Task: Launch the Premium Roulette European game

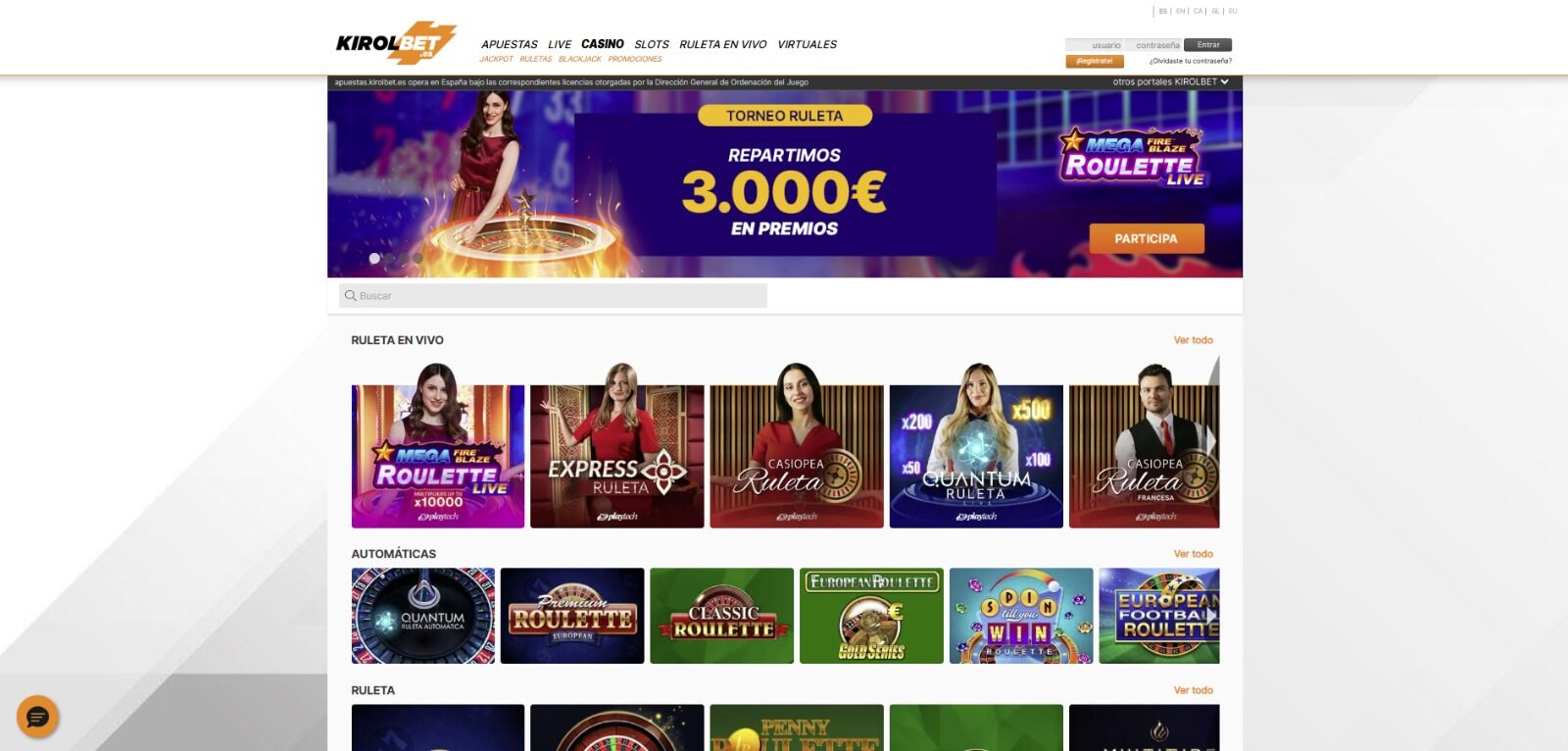Action: (x=572, y=616)
